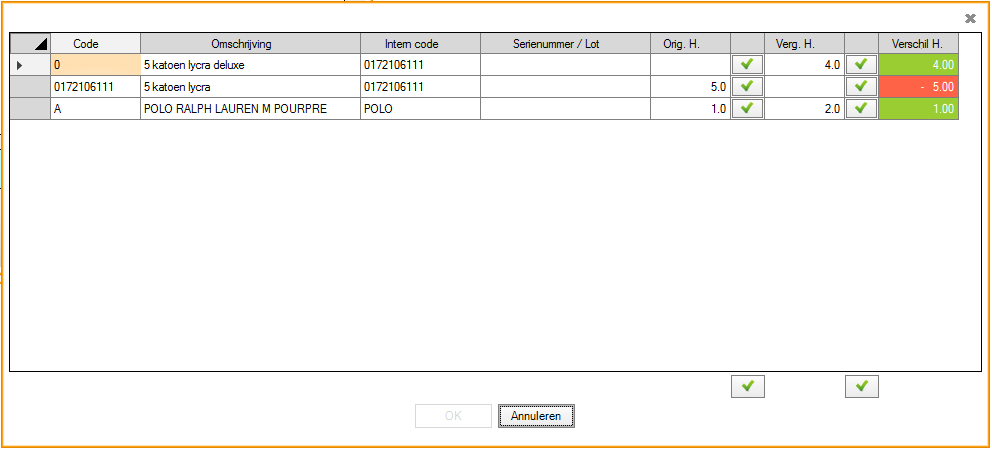Select the red -5.00 Verschil H. cell
The image size is (992, 450).
[x=918, y=87]
